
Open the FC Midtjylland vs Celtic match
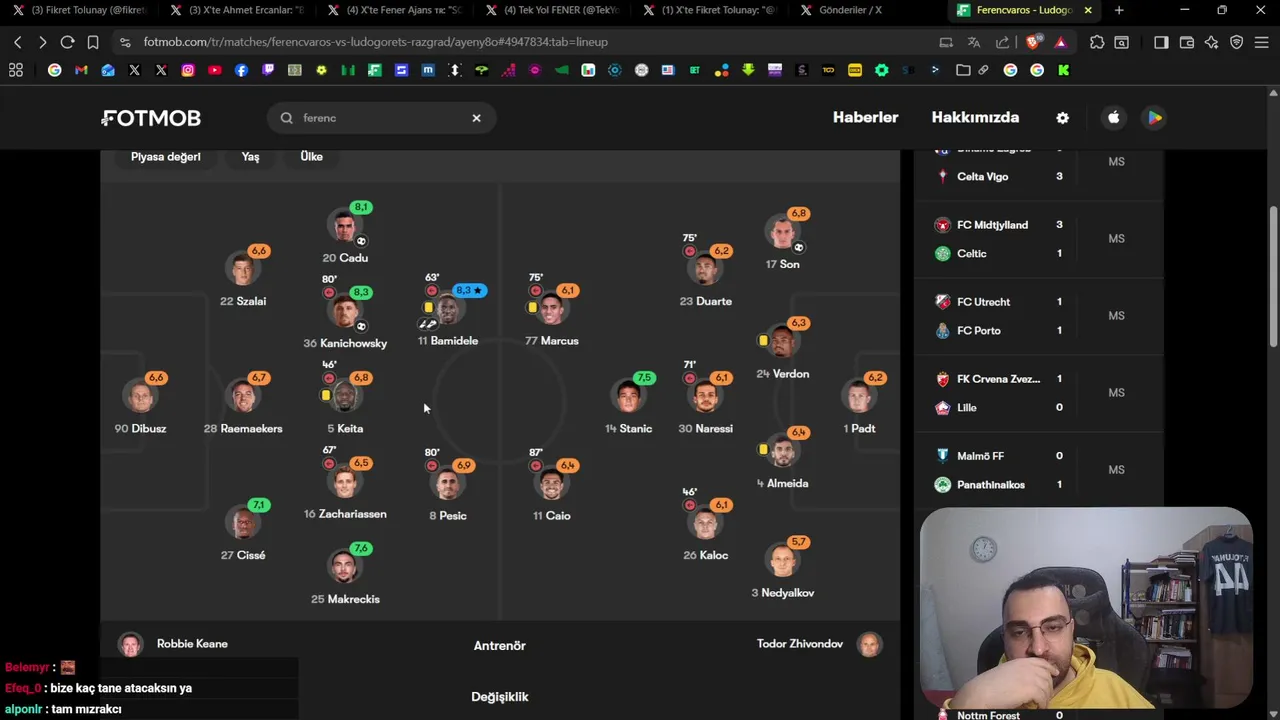coord(1039,239)
